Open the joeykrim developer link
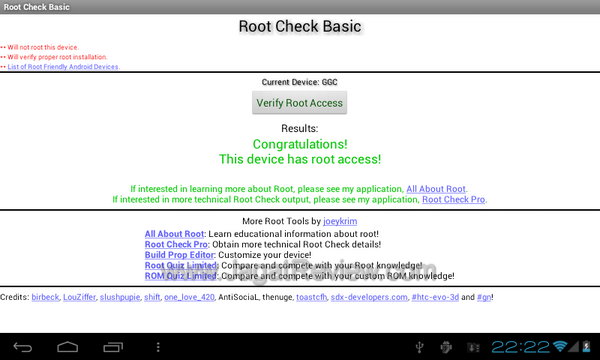 (340, 221)
